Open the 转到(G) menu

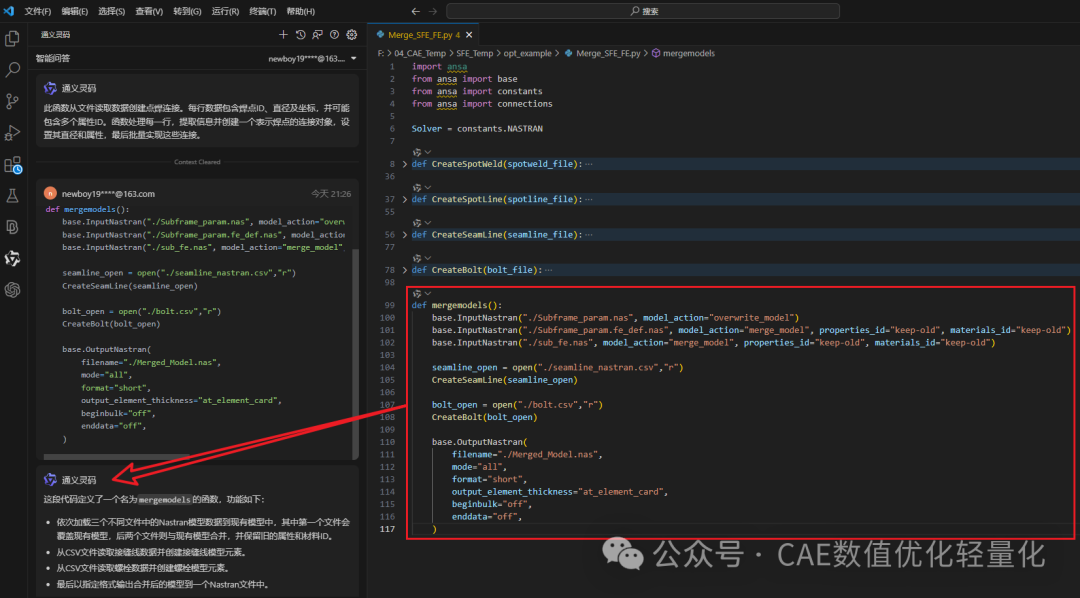[187, 11]
